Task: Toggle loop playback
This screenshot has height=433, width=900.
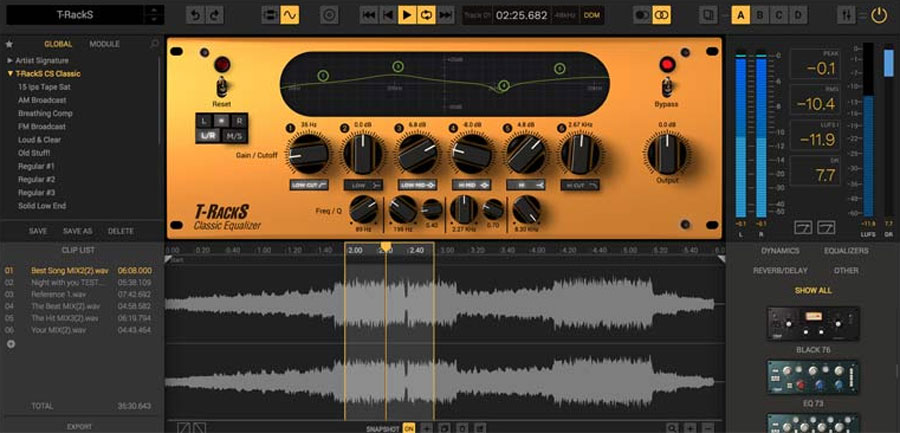Action: [x=426, y=16]
